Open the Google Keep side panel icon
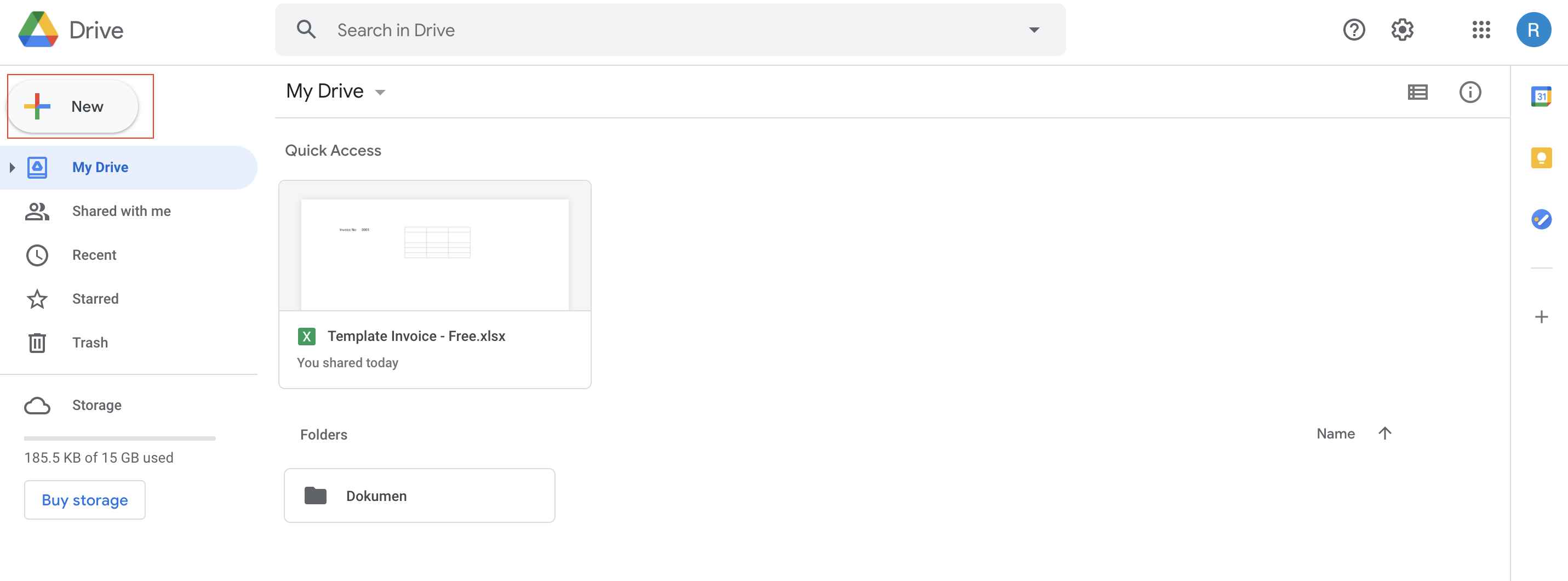The height and width of the screenshot is (581, 1568). (1541, 158)
